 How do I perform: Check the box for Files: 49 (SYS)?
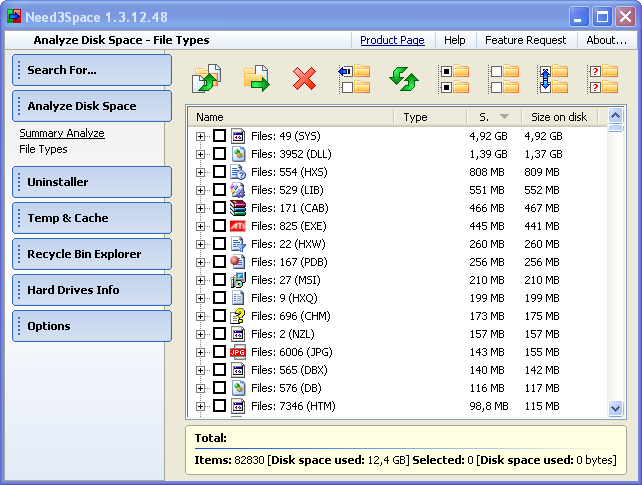[219, 135]
